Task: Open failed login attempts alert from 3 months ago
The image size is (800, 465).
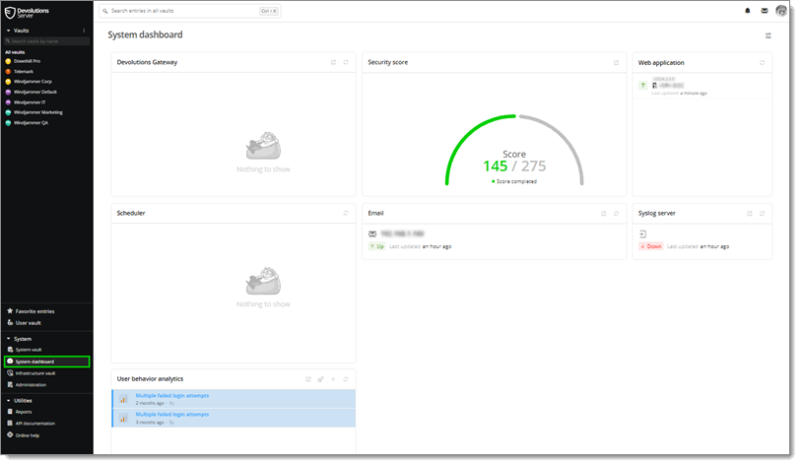Action: coord(234,418)
